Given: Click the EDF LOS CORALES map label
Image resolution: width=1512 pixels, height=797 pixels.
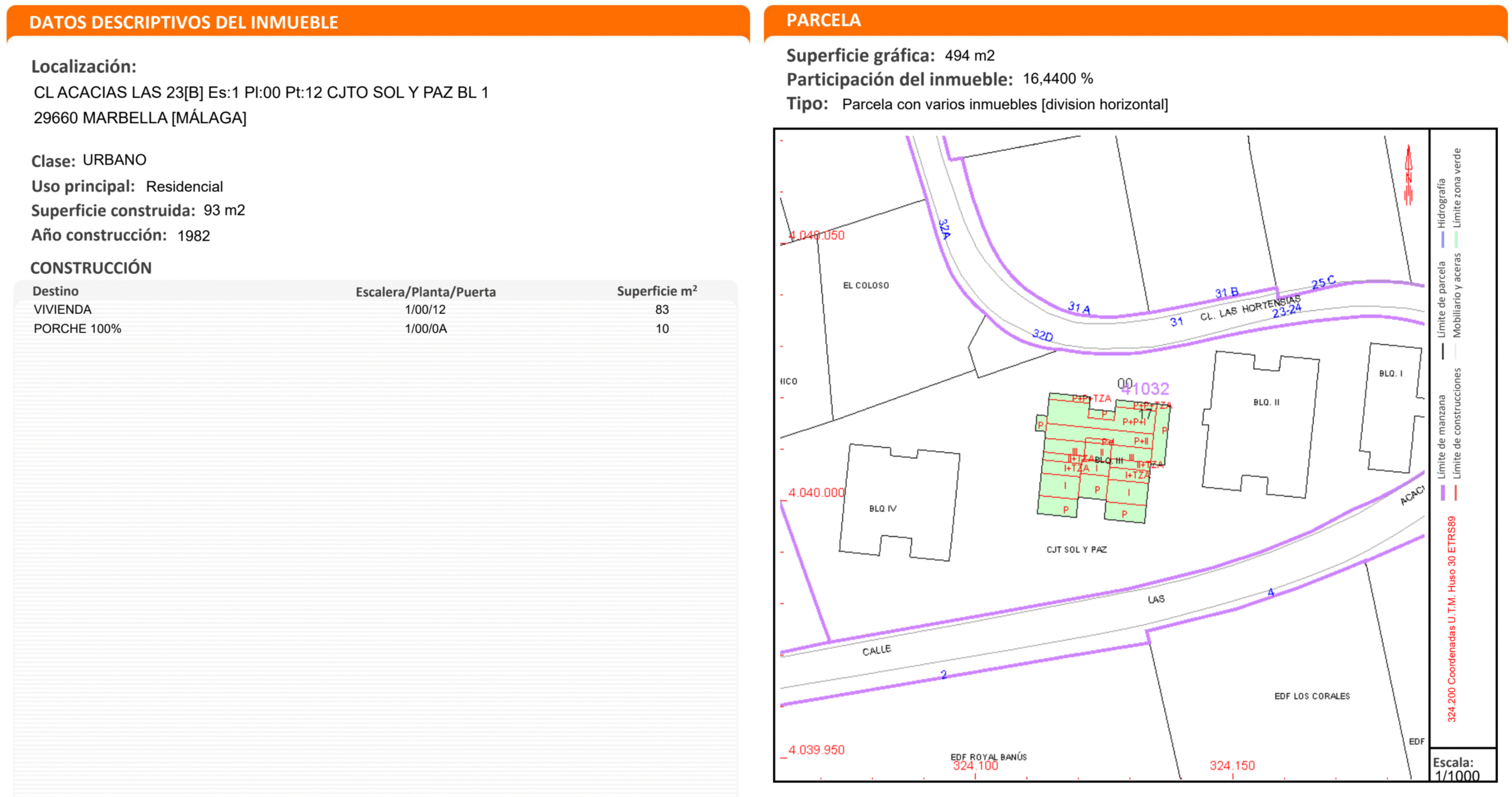Looking at the screenshot, I should pyautogui.click(x=1311, y=696).
